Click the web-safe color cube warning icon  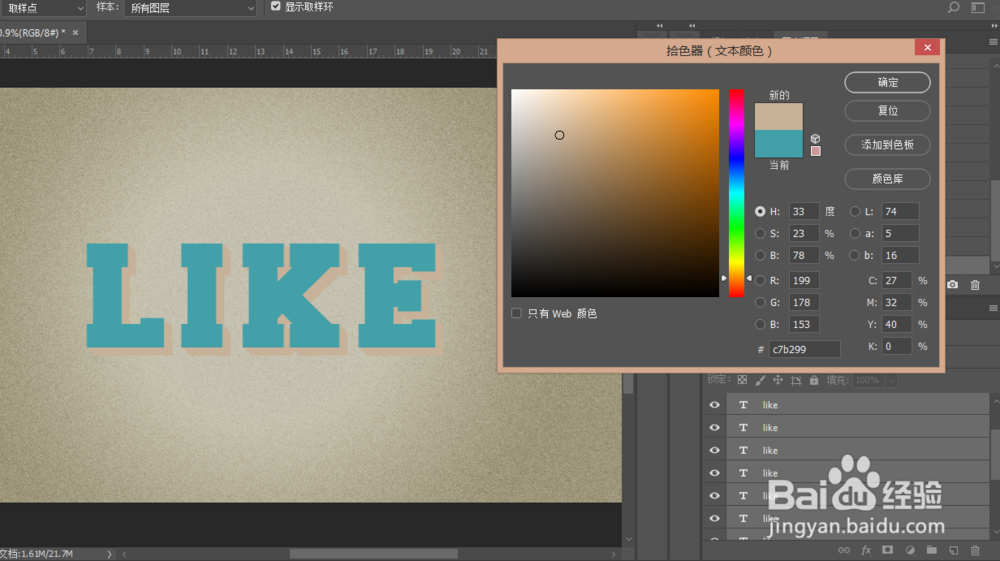pos(815,138)
